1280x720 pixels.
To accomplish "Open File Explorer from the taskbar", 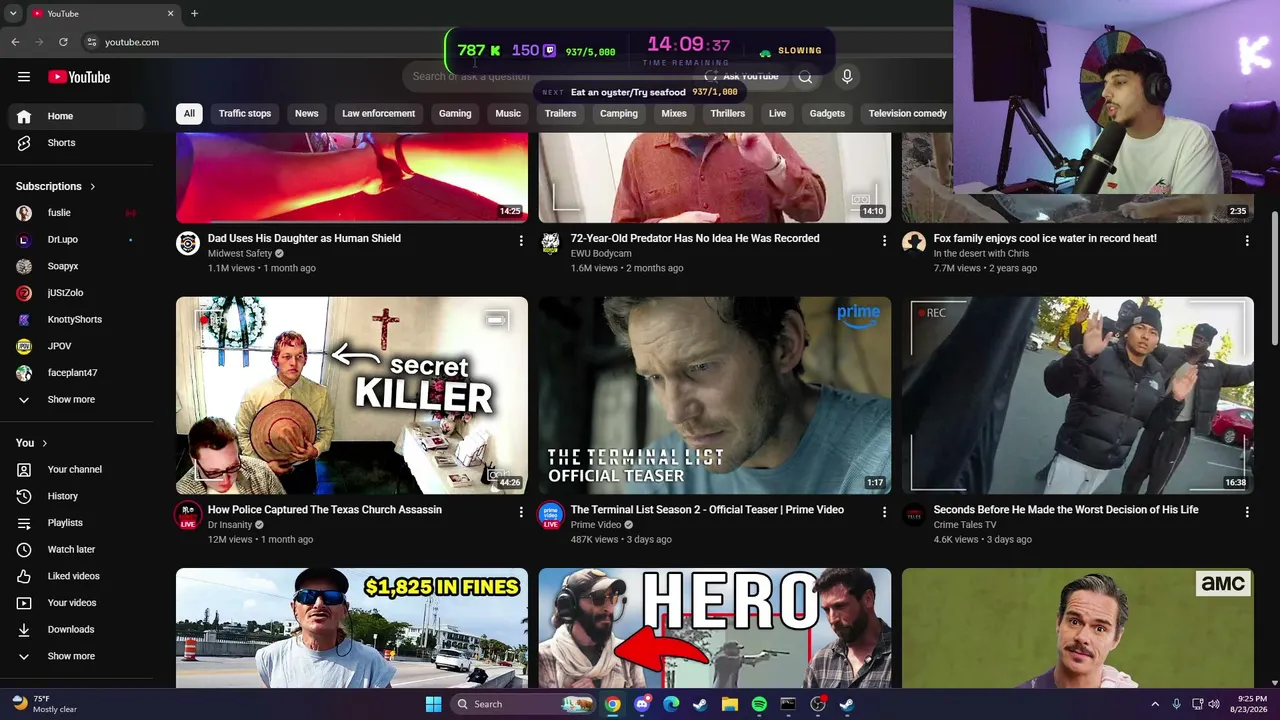I will point(730,704).
